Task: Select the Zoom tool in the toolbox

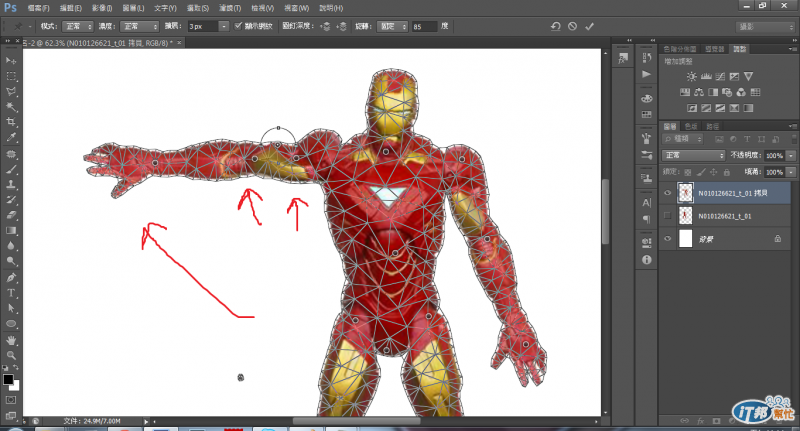Action: (x=11, y=355)
